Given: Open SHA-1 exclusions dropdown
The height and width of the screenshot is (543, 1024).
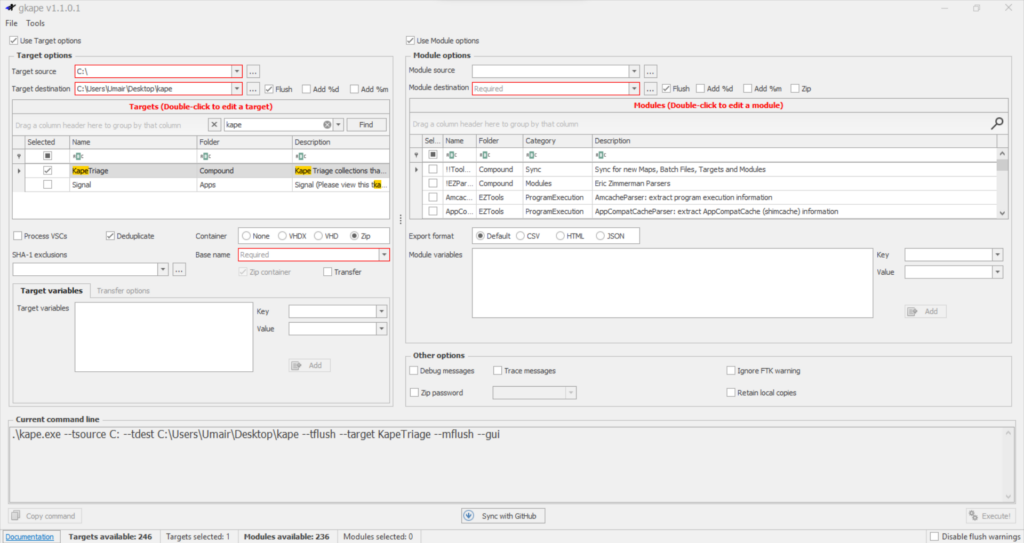Looking at the screenshot, I should pos(163,269).
